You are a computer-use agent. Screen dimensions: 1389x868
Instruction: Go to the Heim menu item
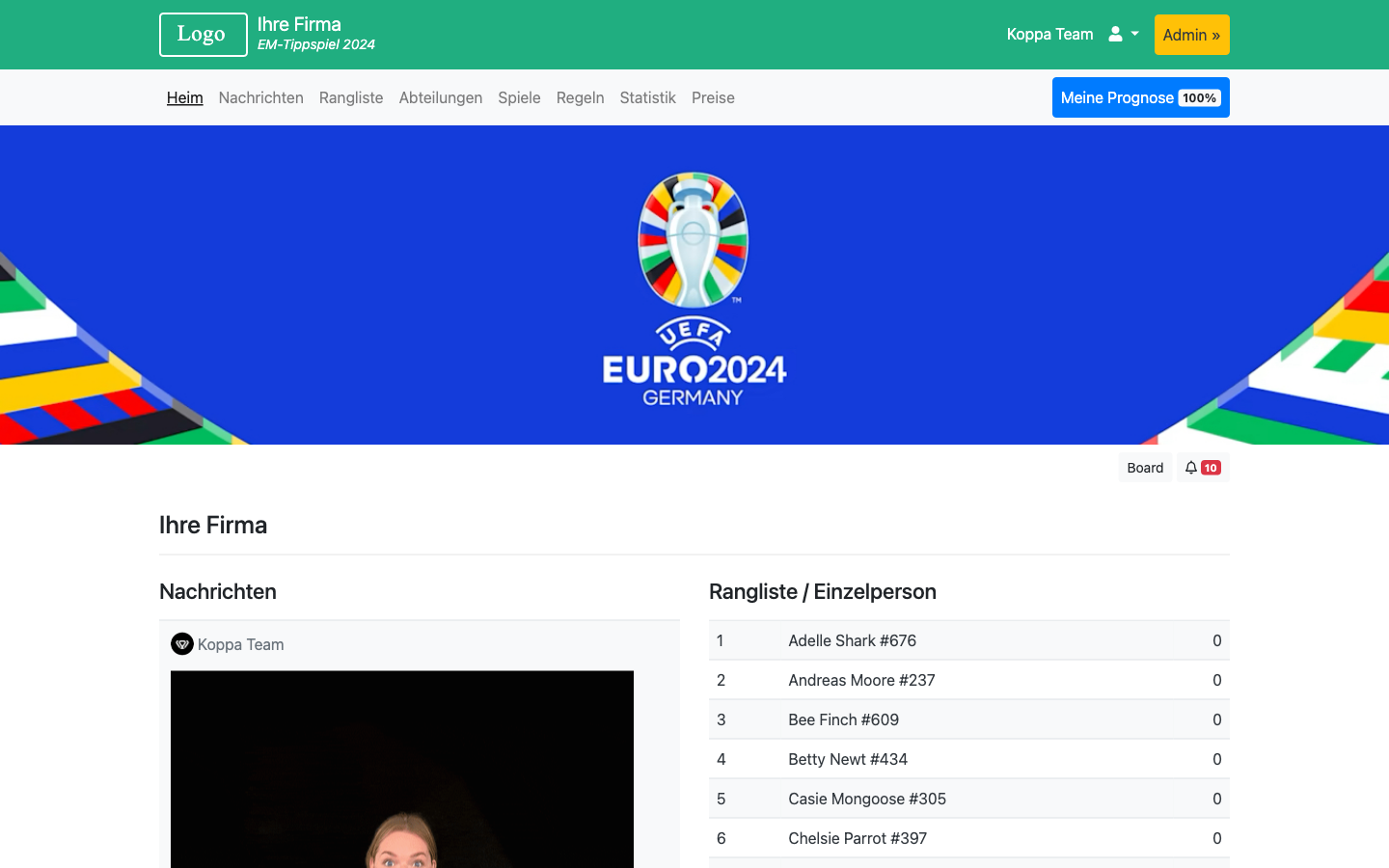[x=185, y=97]
